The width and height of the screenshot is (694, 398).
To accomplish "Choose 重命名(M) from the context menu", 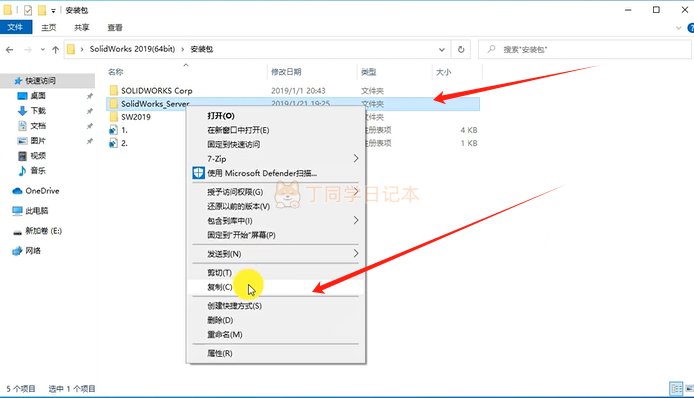I will [276, 335].
